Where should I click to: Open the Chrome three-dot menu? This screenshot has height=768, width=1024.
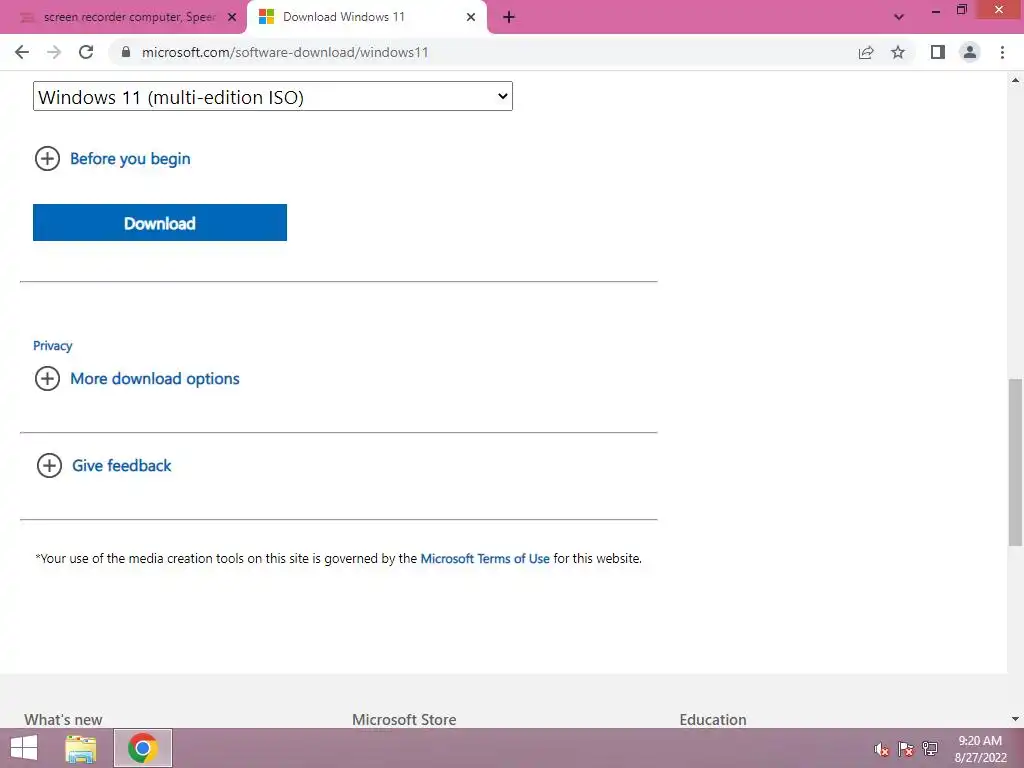point(1002,52)
